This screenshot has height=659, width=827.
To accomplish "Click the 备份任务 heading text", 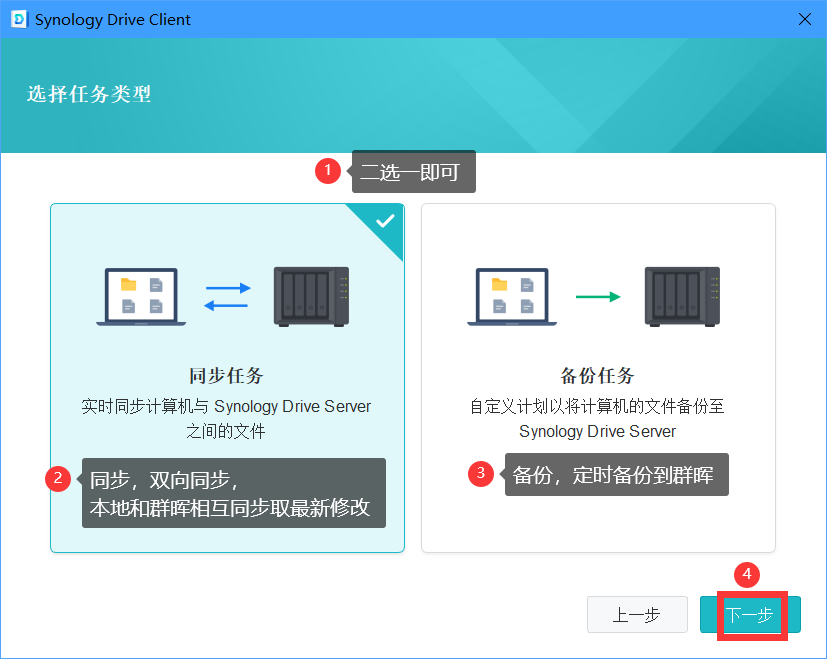I will click(597, 376).
